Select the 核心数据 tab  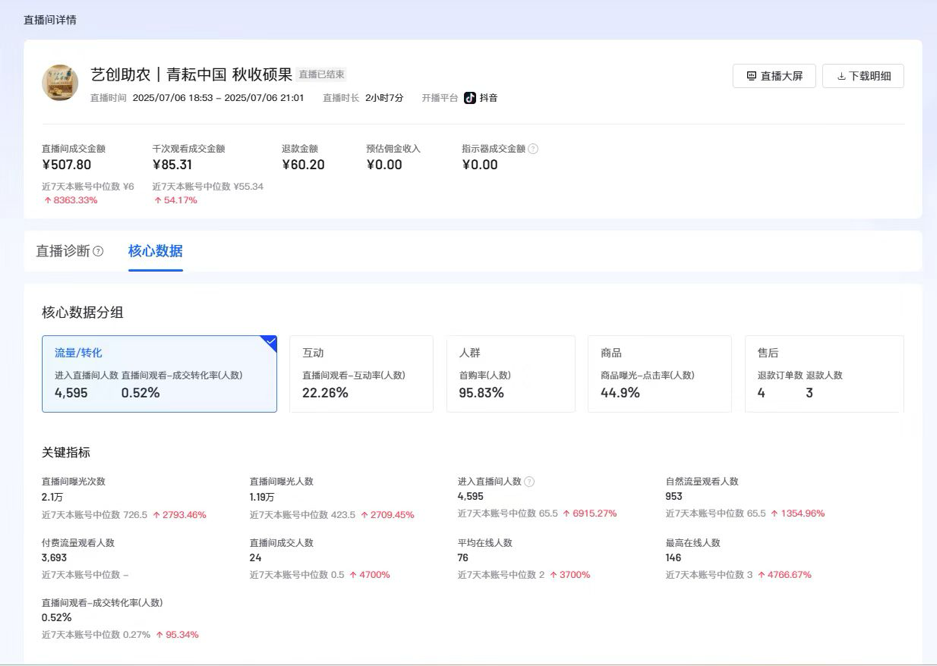coord(155,251)
